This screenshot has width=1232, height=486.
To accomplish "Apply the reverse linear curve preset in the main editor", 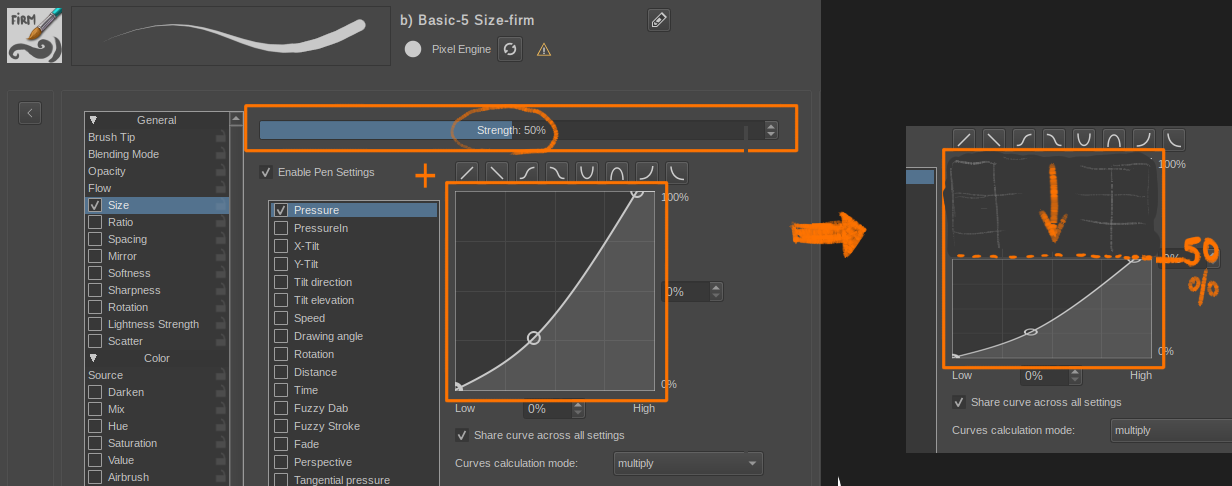I will pyautogui.click(x=497, y=172).
